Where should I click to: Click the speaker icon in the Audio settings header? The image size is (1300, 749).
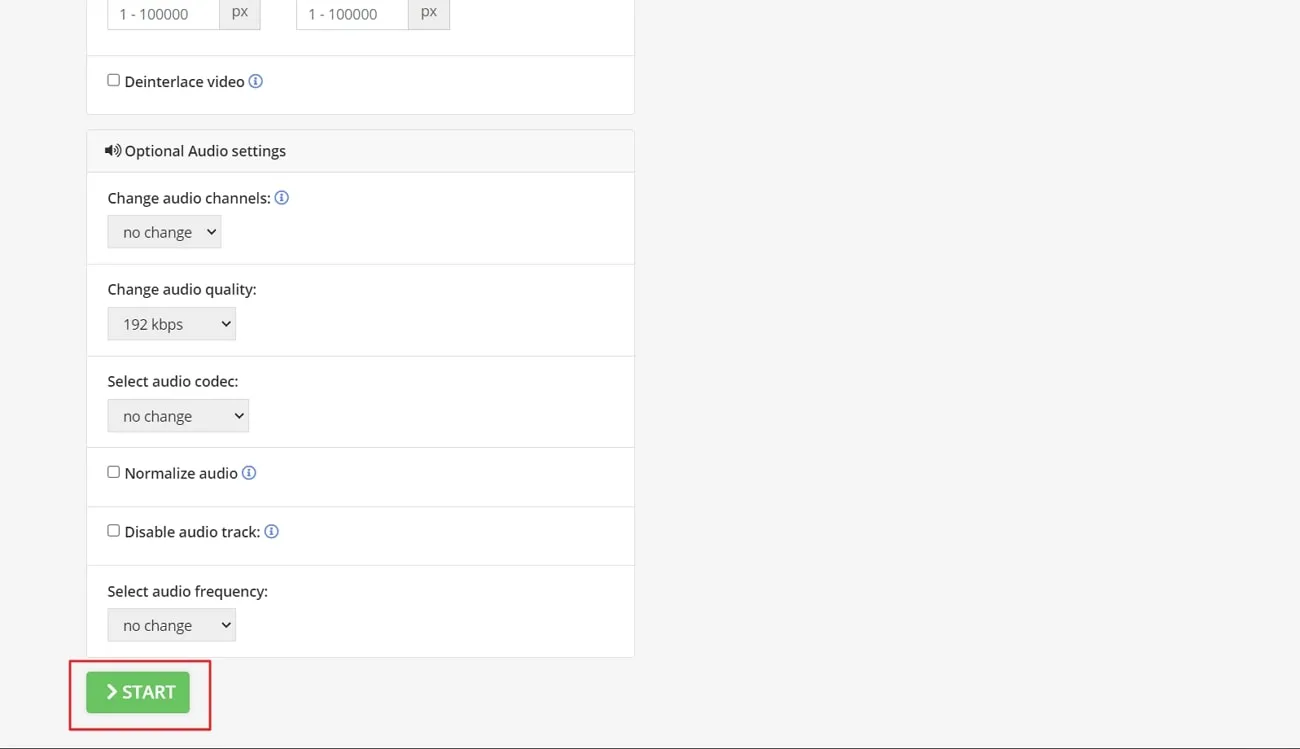(x=113, y=151)
